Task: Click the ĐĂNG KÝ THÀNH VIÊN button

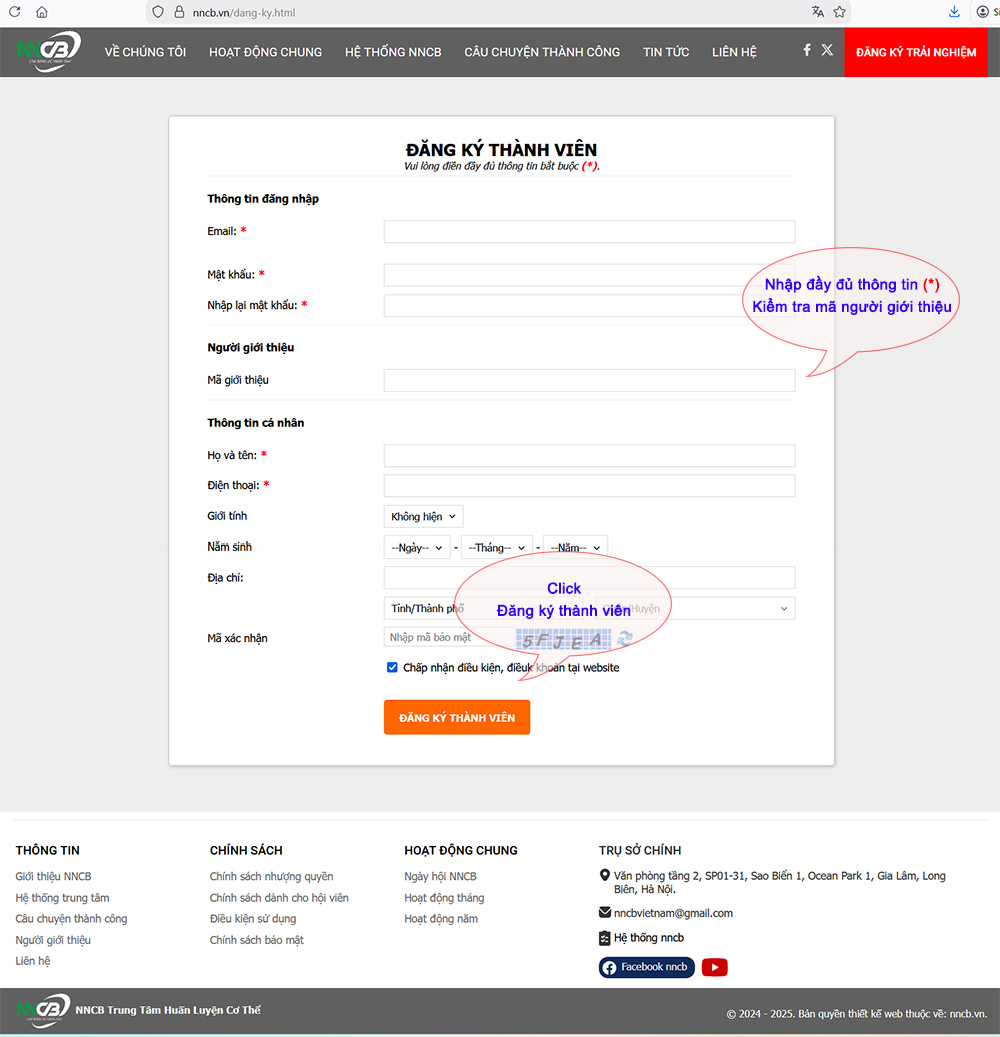Action: coord(457,718)
